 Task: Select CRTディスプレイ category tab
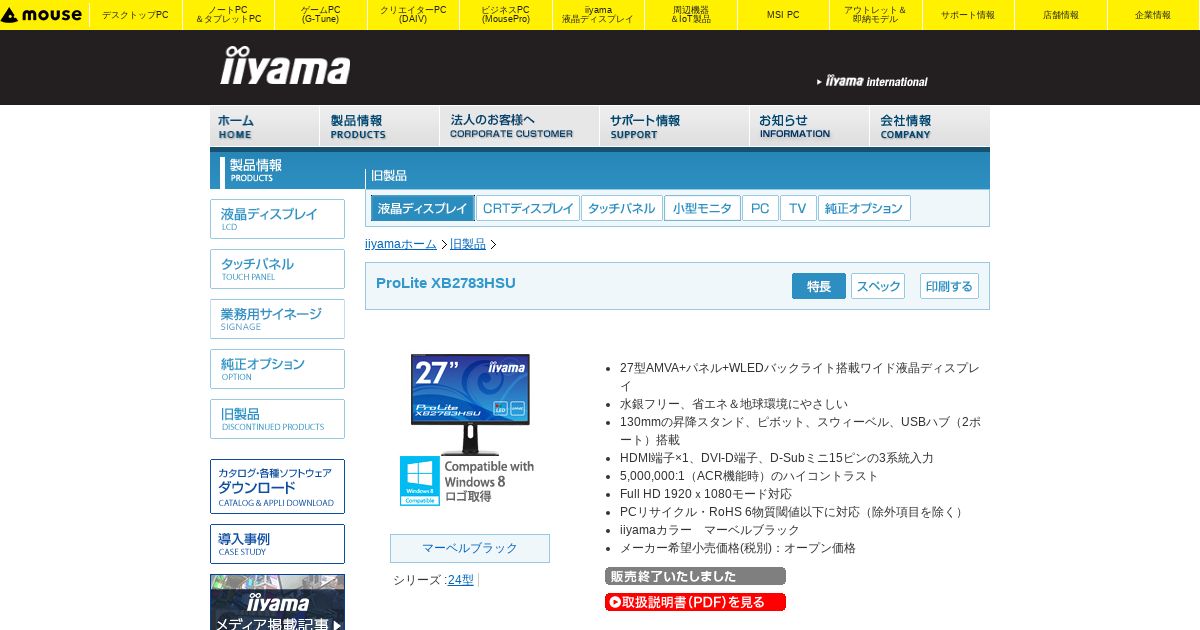(528, 208)
